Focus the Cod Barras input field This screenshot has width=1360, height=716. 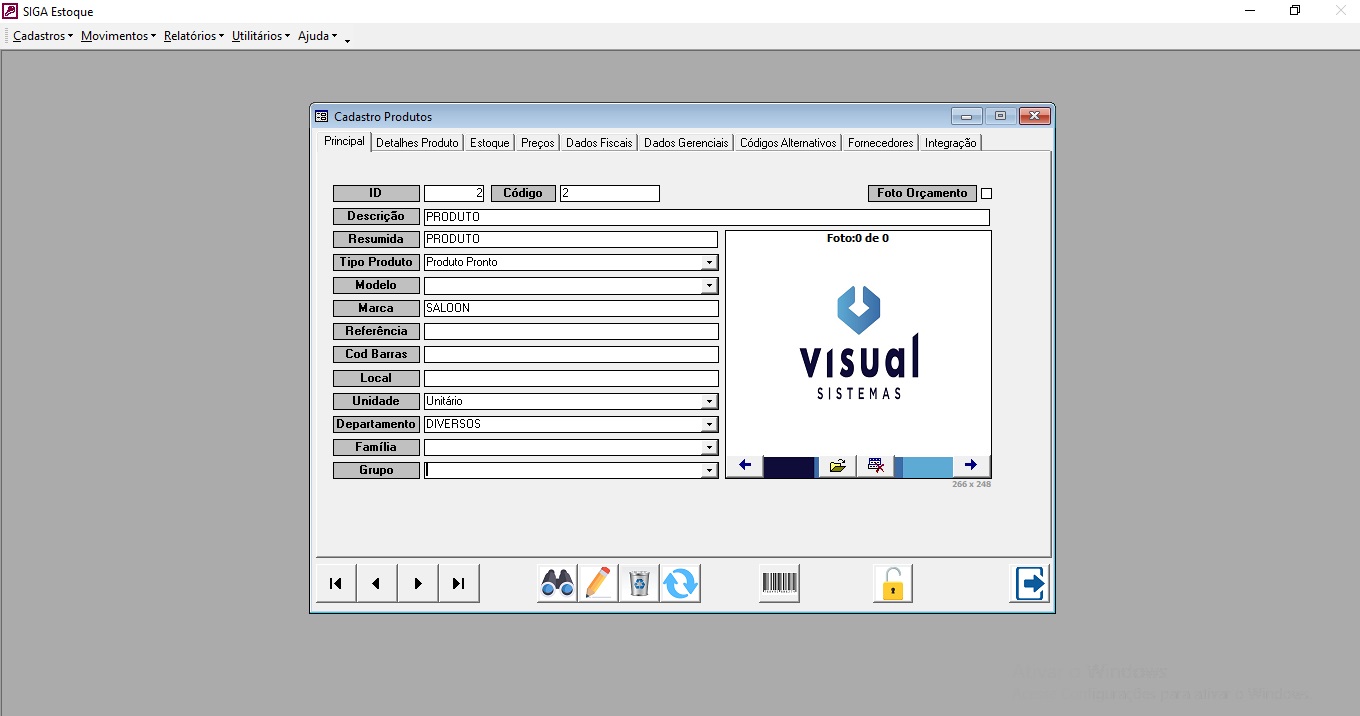571,355
